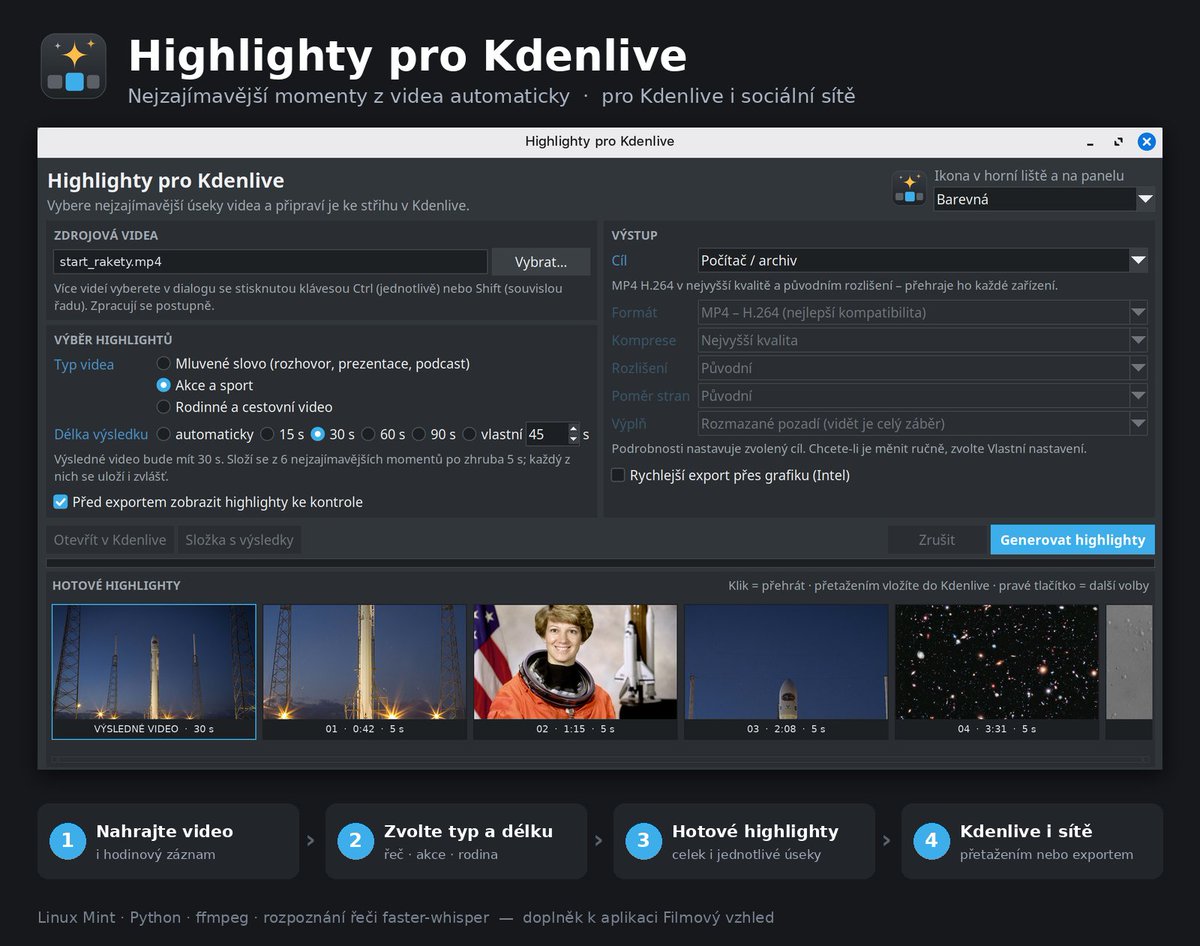The image size is (1200, 946).
Task: Enable Rychlejší export přes grafiku (Intel)
Action: (730, 475)
